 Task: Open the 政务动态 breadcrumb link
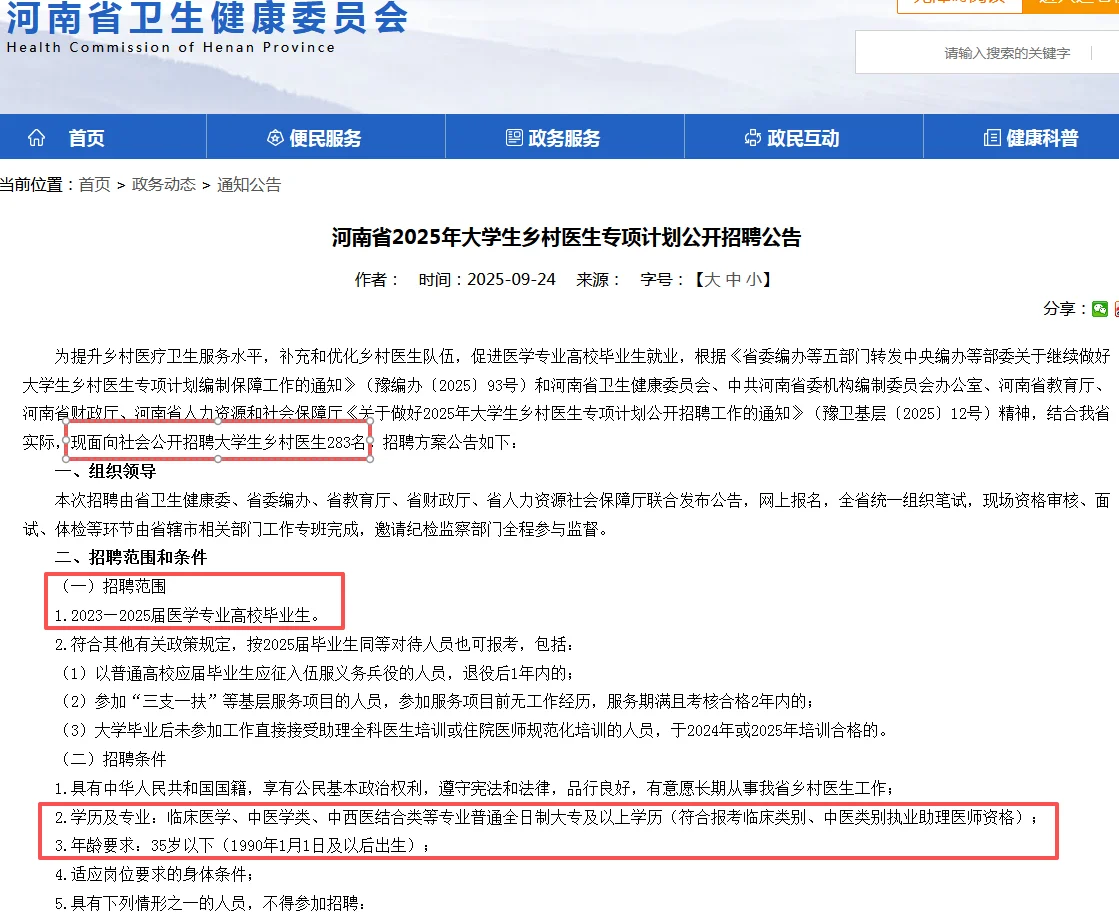[164, 184]
